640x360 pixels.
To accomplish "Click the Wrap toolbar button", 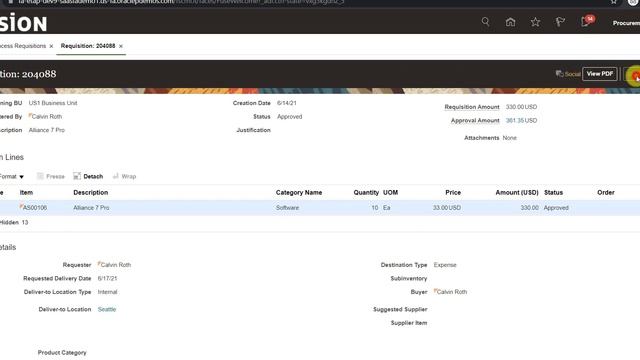I will (x=124, y=176).
